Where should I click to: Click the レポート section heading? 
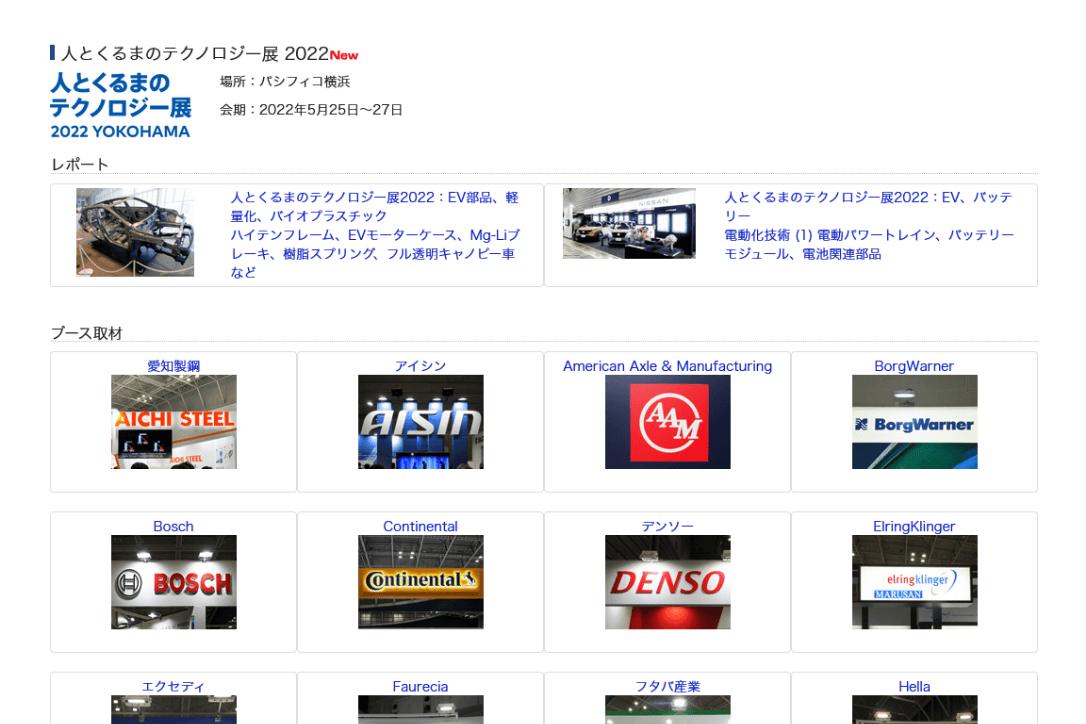click(80, 164)
